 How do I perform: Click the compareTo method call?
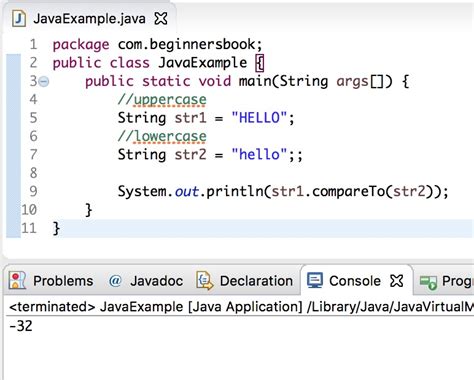click(x=348, y=191)
